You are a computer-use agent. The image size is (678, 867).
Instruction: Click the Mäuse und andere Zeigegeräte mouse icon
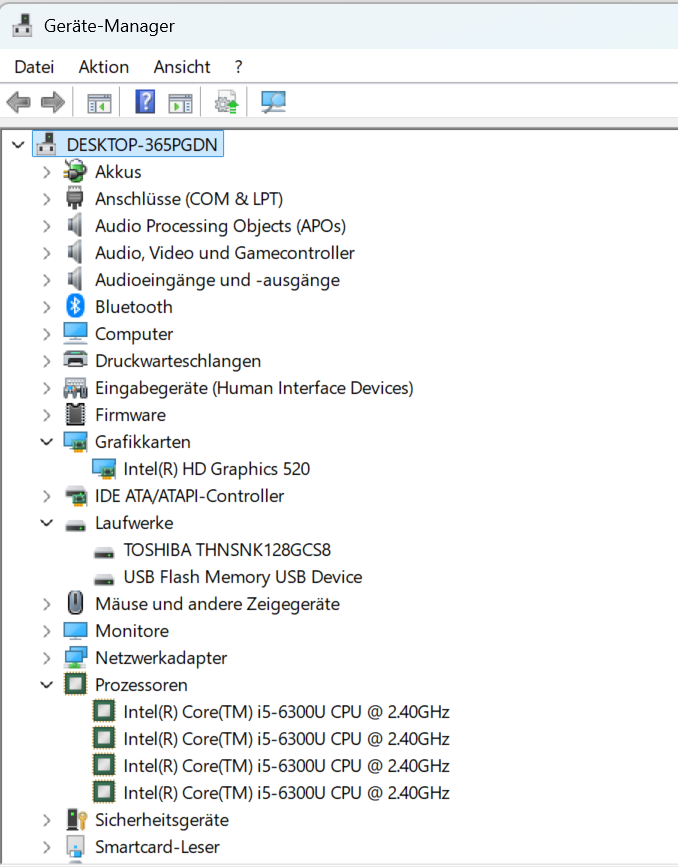coord(75,603)
